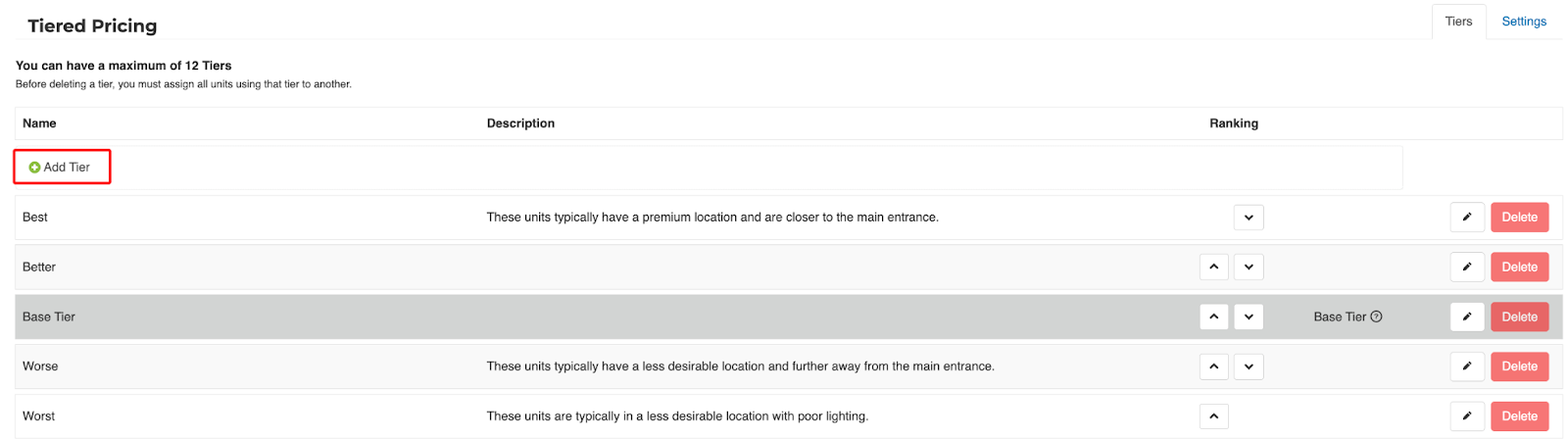1568x439 pixels.
Task: Switch to the Settings tab
Action: click(1523, 22)
